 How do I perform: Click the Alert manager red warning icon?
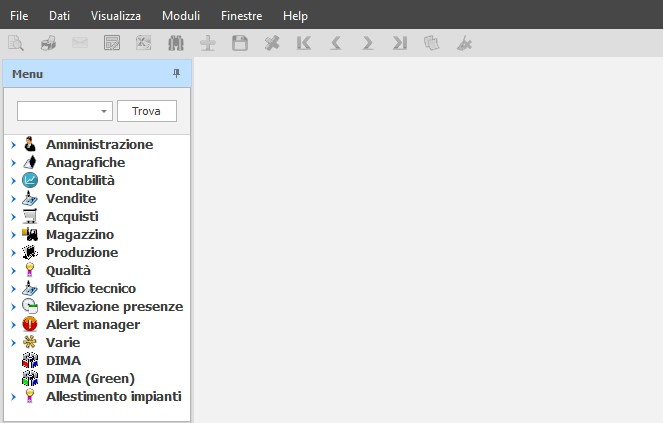pos(30,324)
